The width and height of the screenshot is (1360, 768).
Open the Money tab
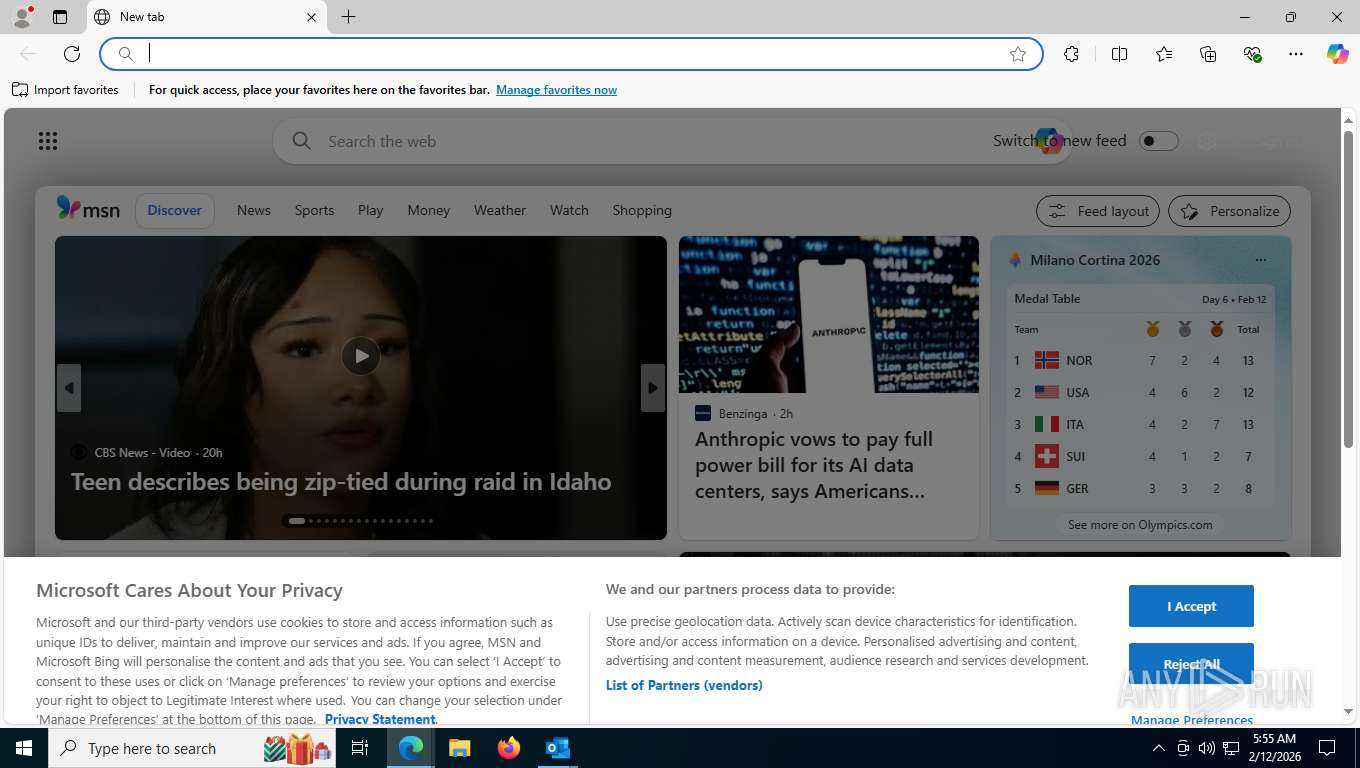(428, 210)
